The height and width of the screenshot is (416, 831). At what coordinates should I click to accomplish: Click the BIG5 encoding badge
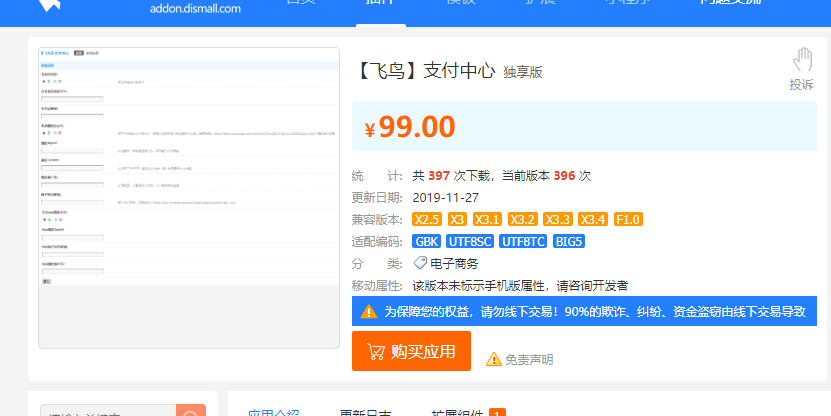569,241
